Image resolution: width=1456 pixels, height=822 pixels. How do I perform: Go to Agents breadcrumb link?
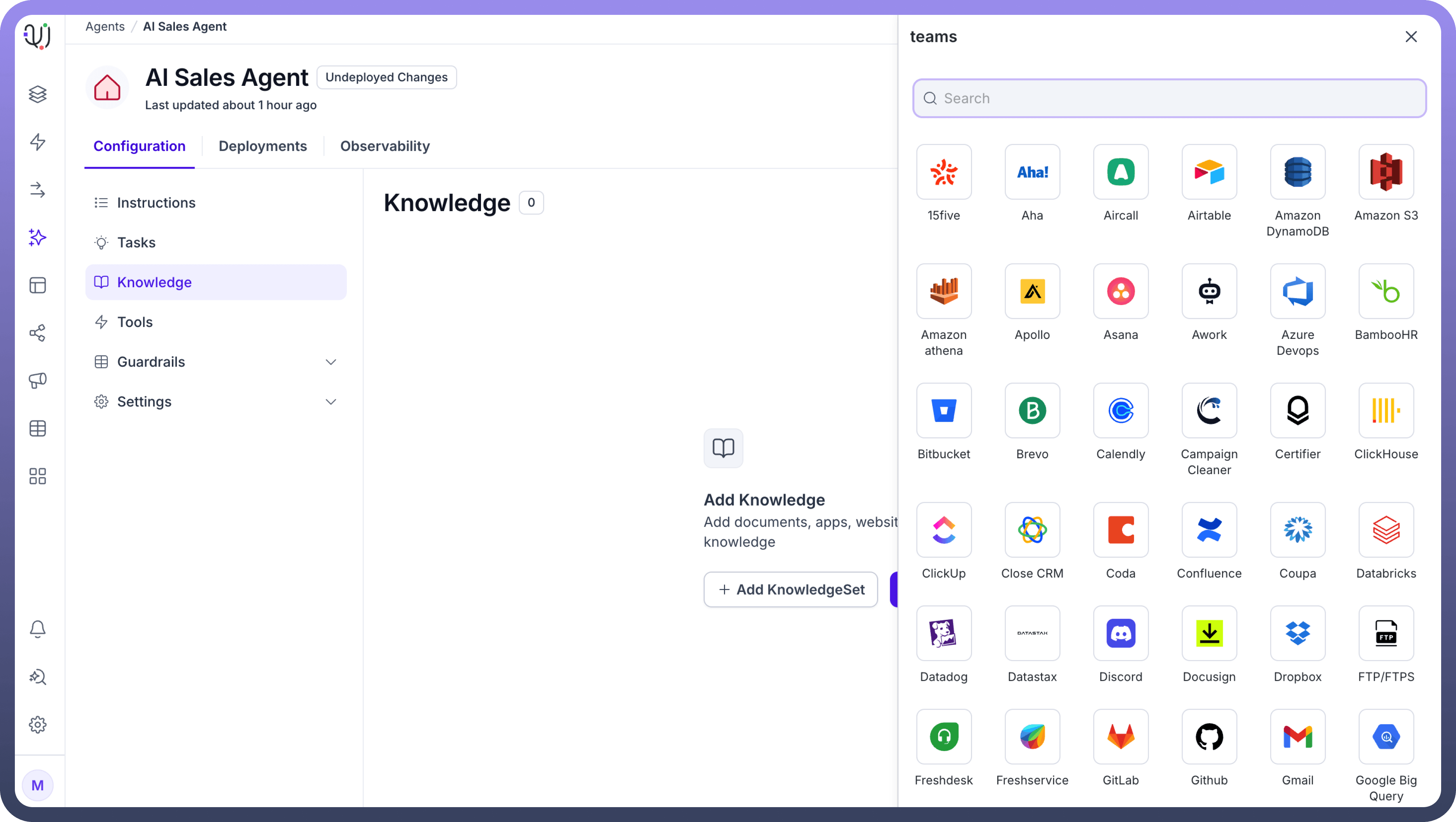pyautogui.click(x=105, y=27)
